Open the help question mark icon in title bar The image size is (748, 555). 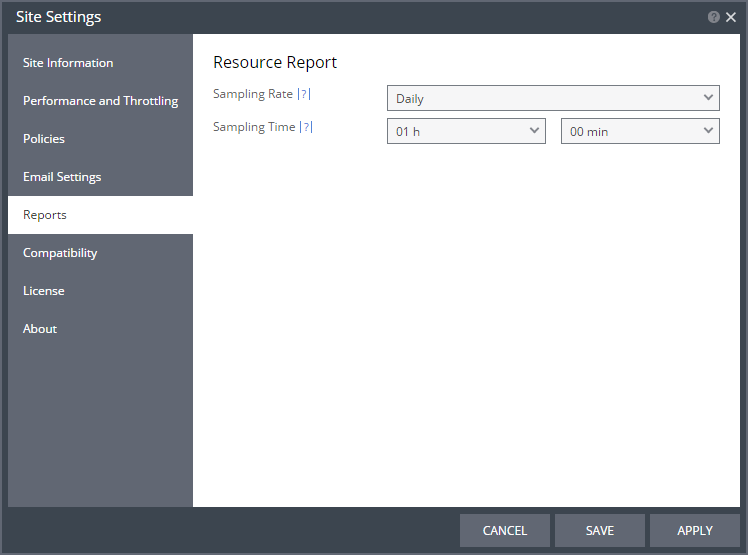(713, 17)
